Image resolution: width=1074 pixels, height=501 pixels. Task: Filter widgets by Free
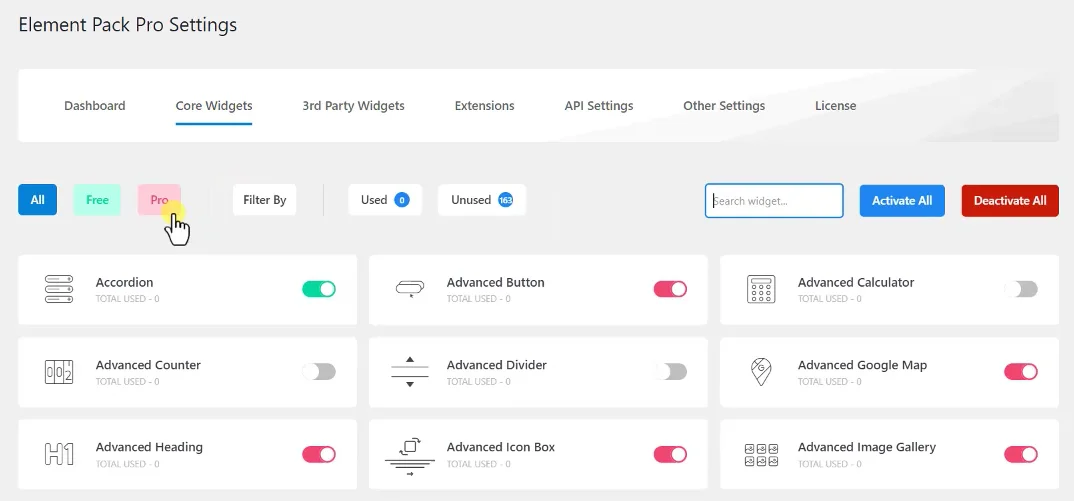pos(97,200)
